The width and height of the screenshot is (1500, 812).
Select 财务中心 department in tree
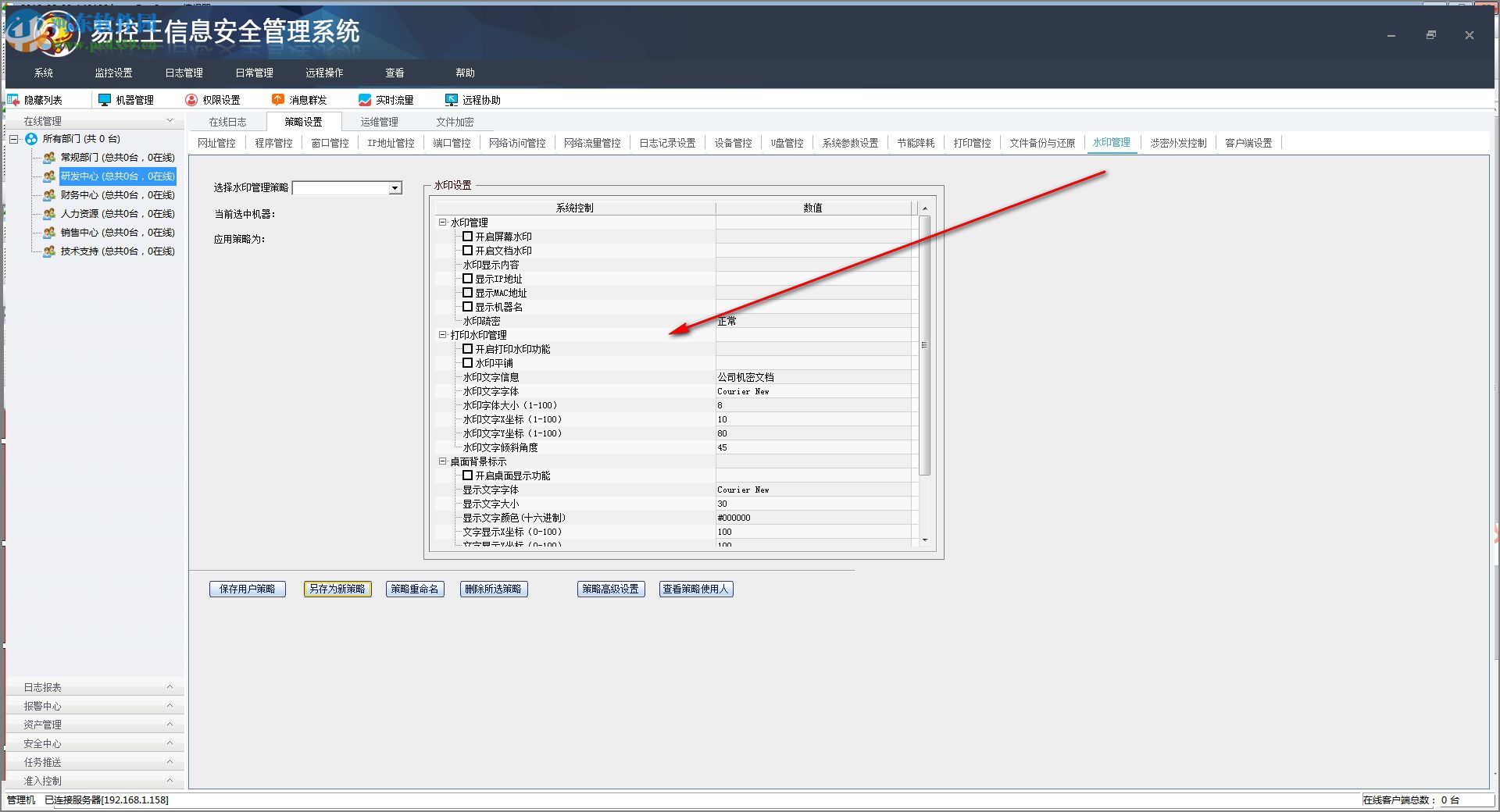point(118,195)
